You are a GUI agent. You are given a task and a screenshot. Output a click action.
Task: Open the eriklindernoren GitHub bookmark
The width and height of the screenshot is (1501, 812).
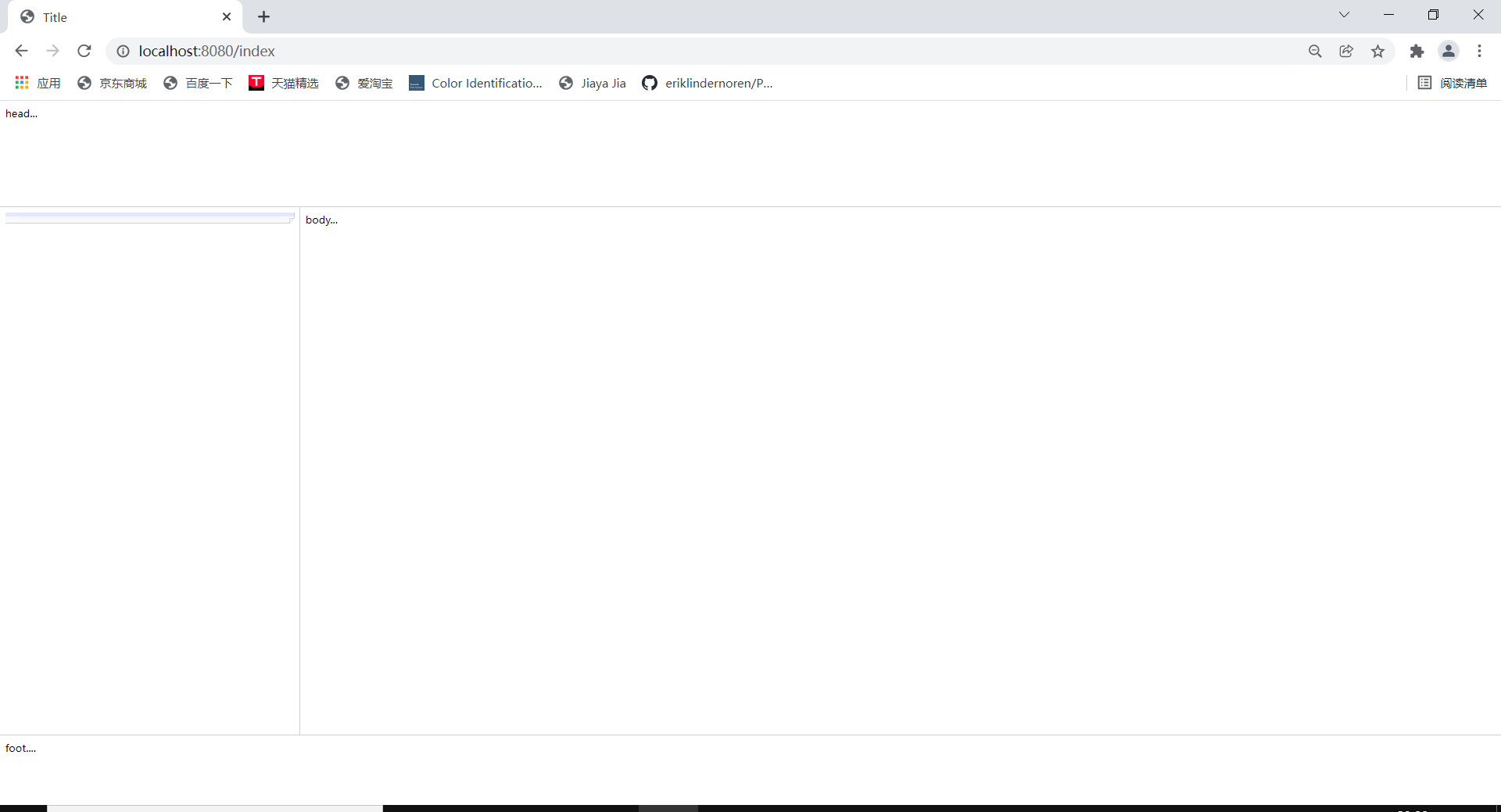click(x=708, y=83)
